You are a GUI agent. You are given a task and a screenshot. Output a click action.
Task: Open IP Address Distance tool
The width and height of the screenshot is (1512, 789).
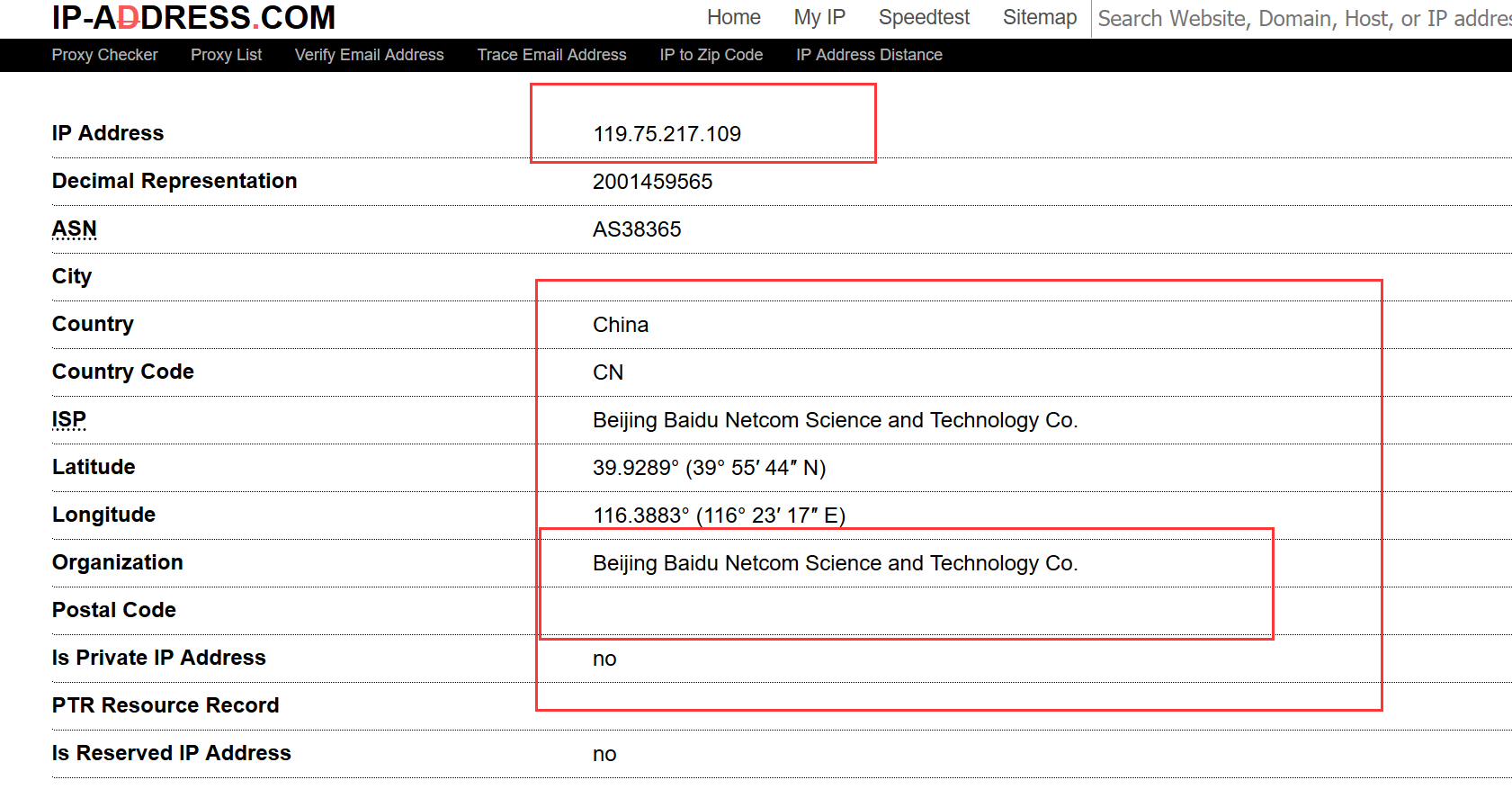(869, 55)
